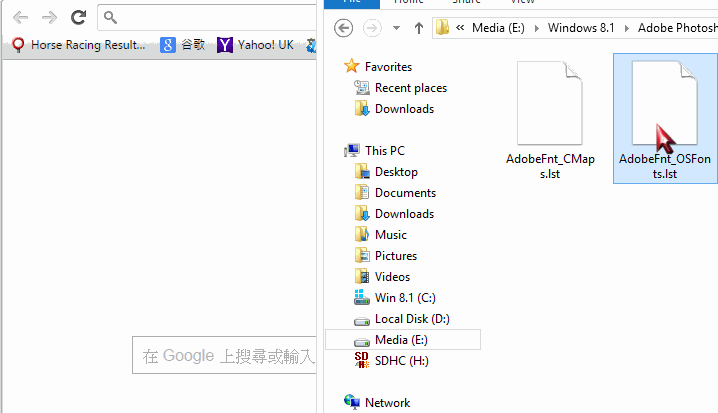Click the Documents folder icon
The image size is (718, 413).
pos(362,192)
